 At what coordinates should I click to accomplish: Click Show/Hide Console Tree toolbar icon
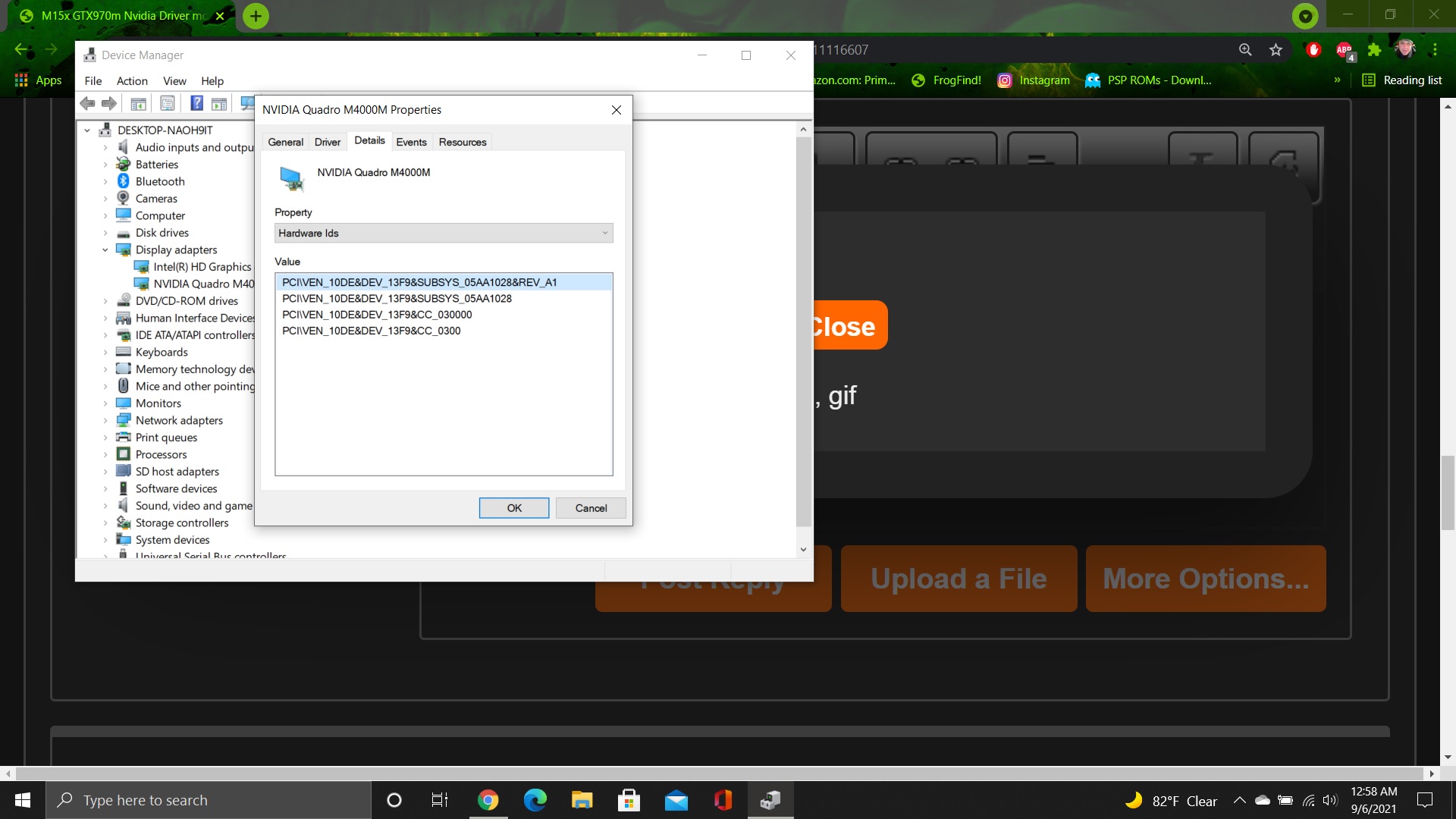pos(138,103)
